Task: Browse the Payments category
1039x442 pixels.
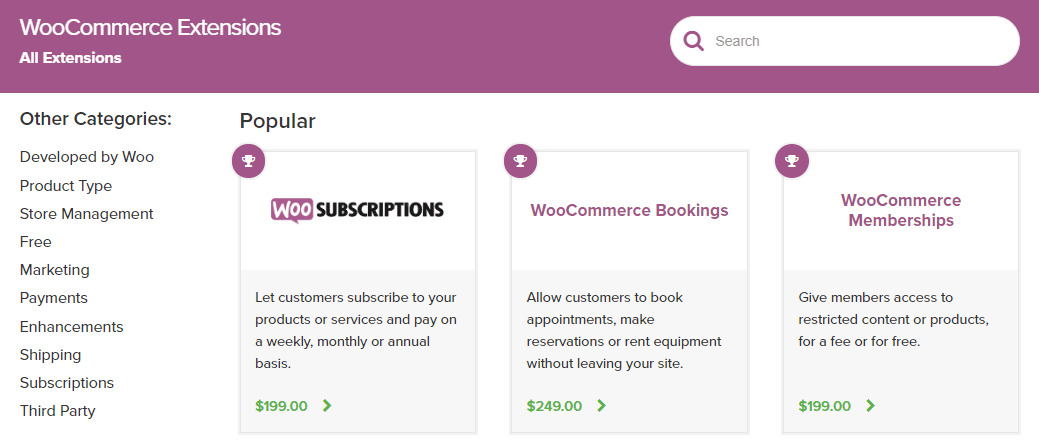Action: [54, 298]
